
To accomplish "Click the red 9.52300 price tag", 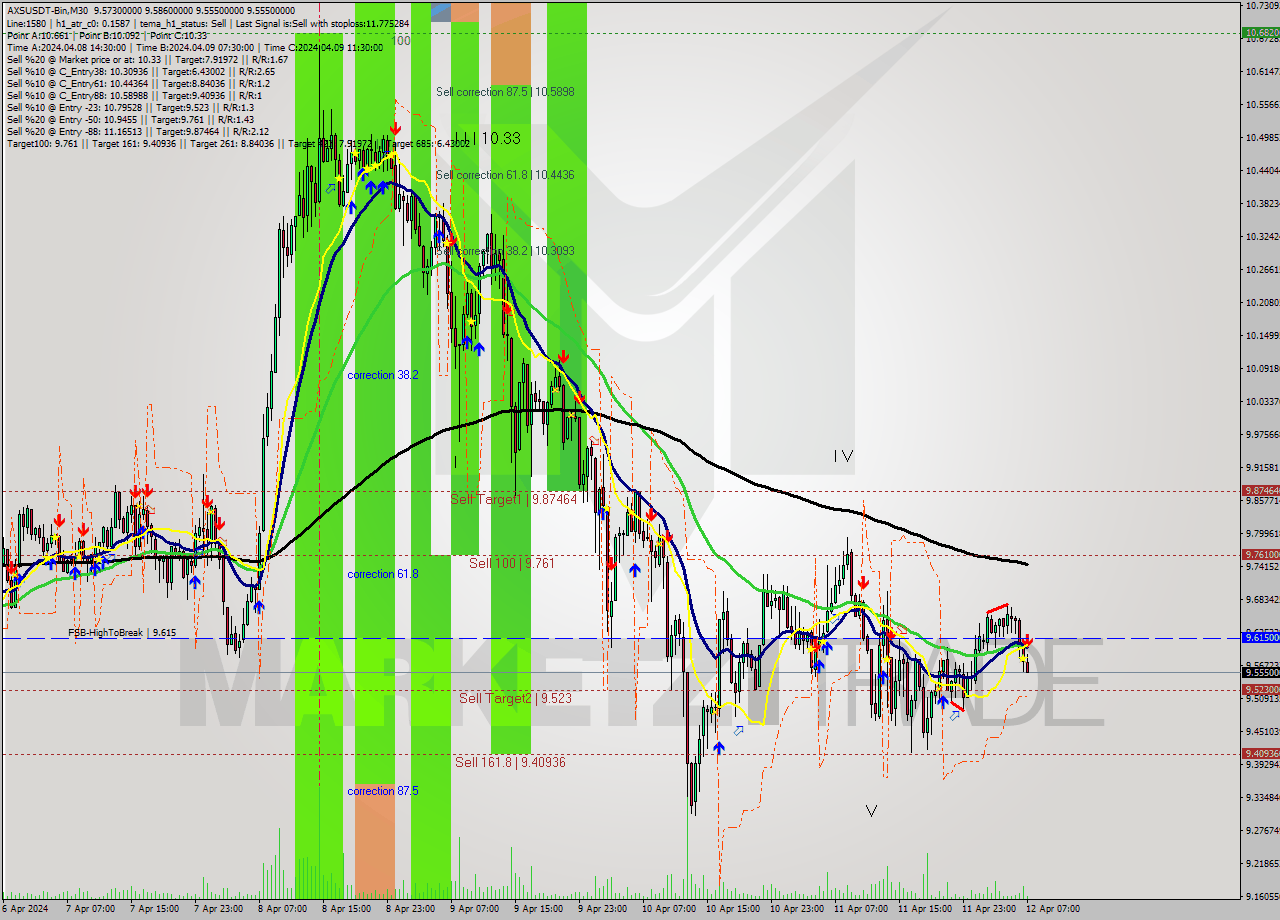I will [x=1259, y=689].
